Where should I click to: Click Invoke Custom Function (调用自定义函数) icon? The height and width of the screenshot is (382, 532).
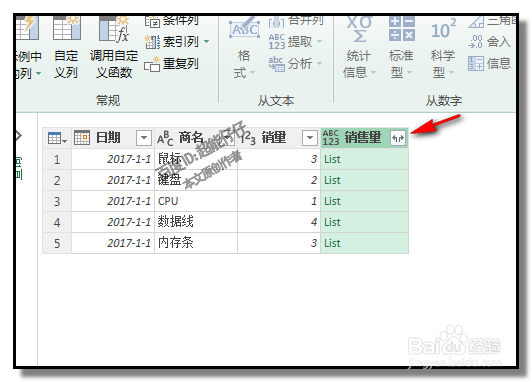(x=114, y=29)
